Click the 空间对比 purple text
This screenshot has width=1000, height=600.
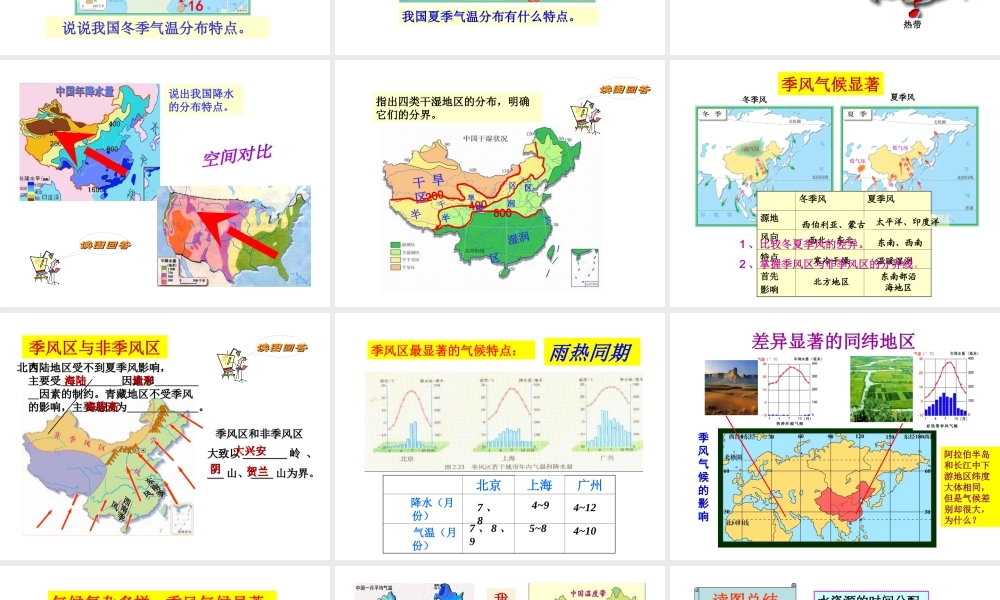(x=237, y=156)
